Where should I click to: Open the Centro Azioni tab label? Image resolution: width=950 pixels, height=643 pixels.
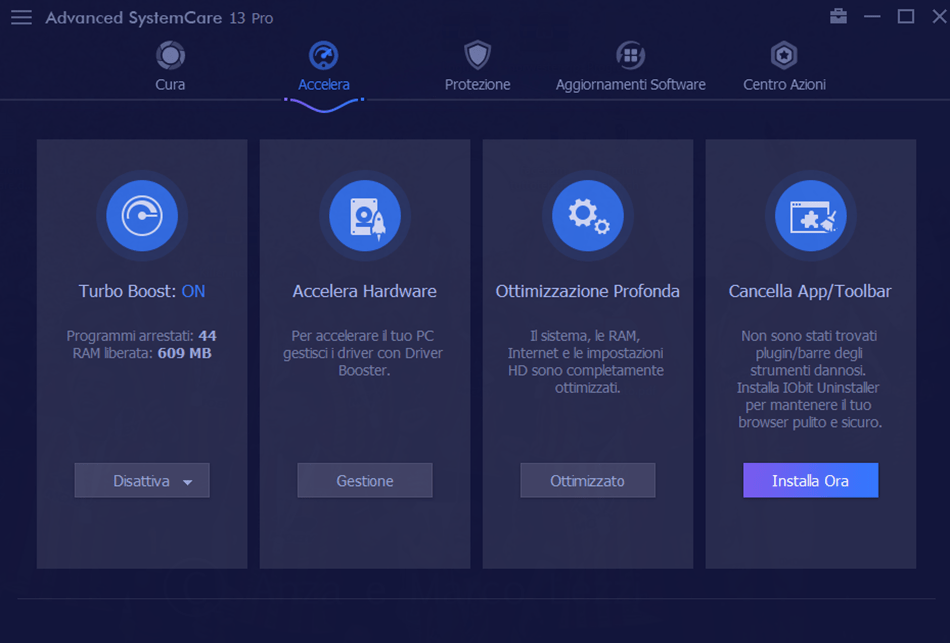tap(784, 84)
